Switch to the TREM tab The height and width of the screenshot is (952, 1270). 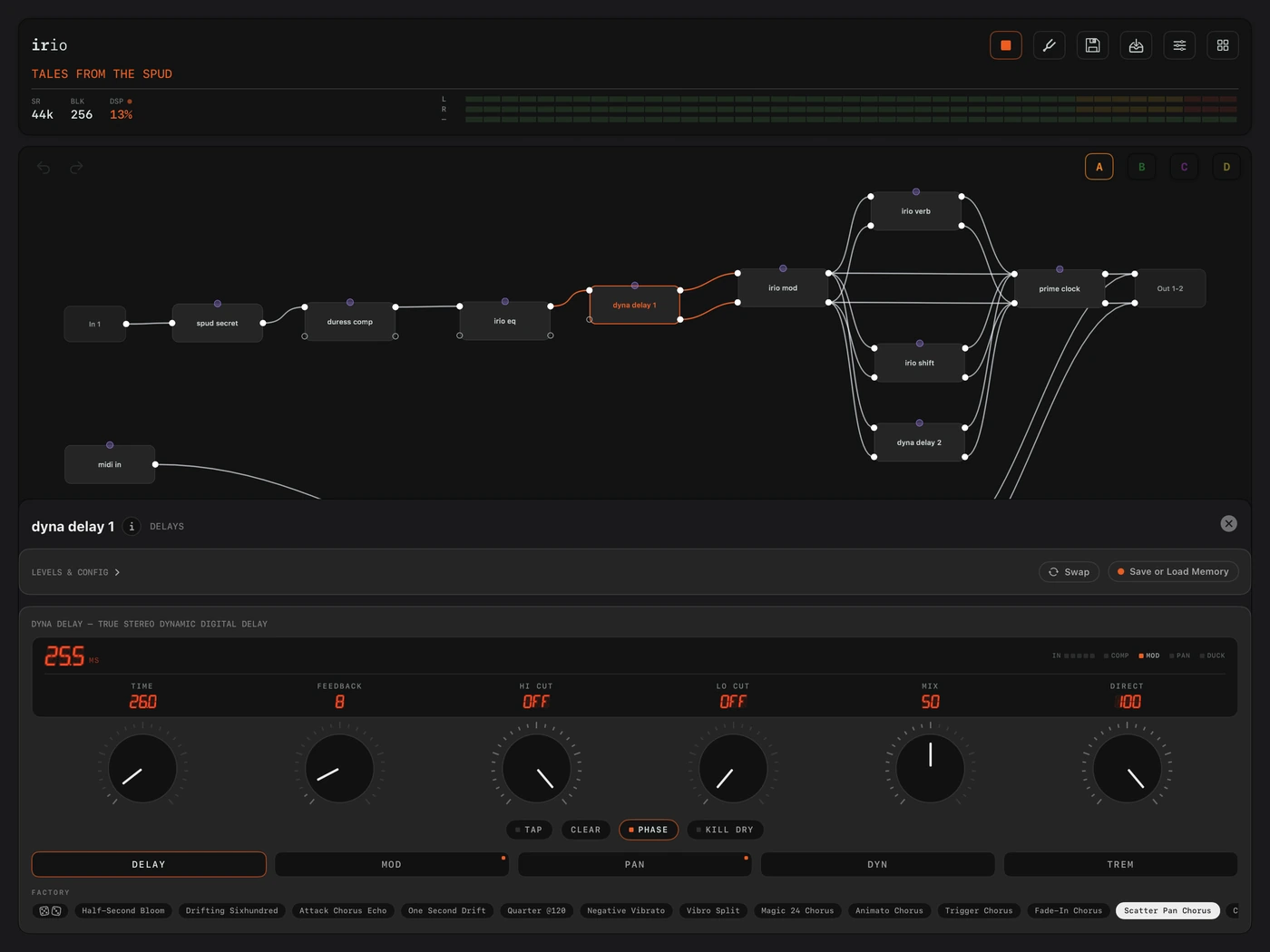(x=1120, y=864)
